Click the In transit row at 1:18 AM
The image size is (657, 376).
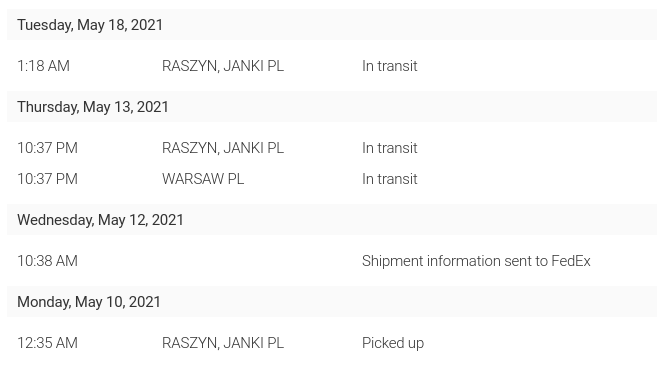(332, 66)
